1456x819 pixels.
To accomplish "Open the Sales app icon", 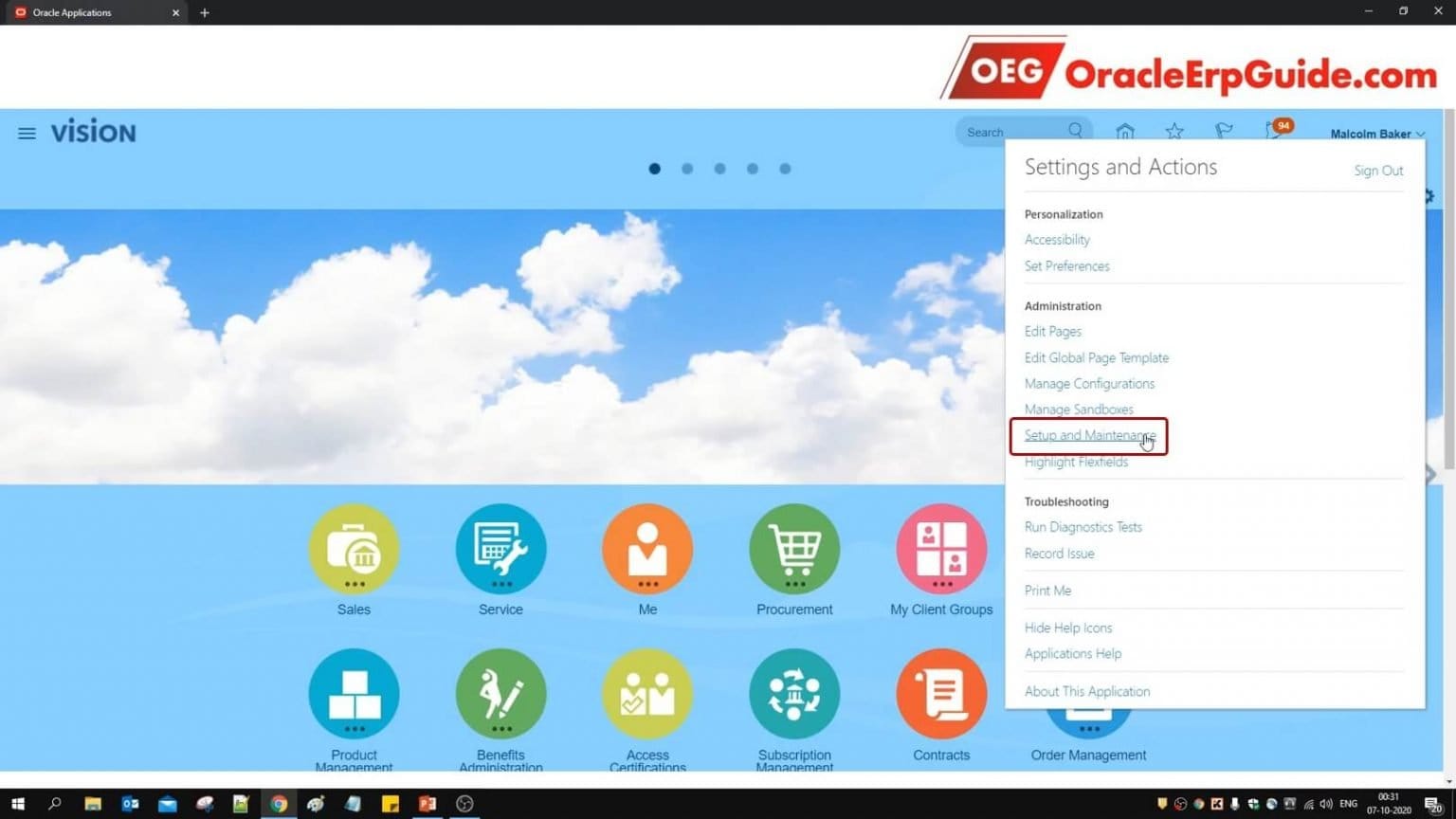I will (354, 549).
